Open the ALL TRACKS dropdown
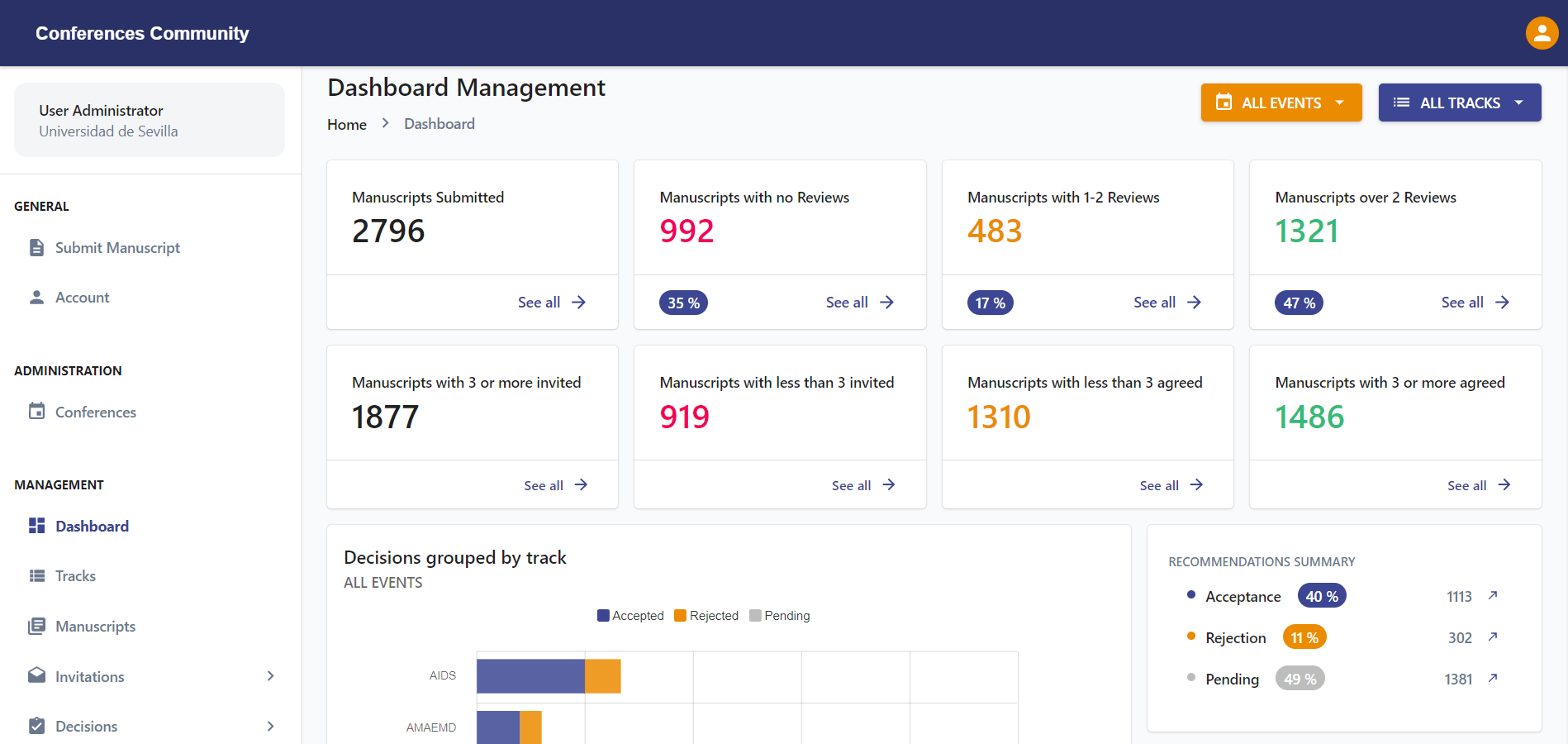The width and height of the screenshot is (1568, 744). point(1459,103)
